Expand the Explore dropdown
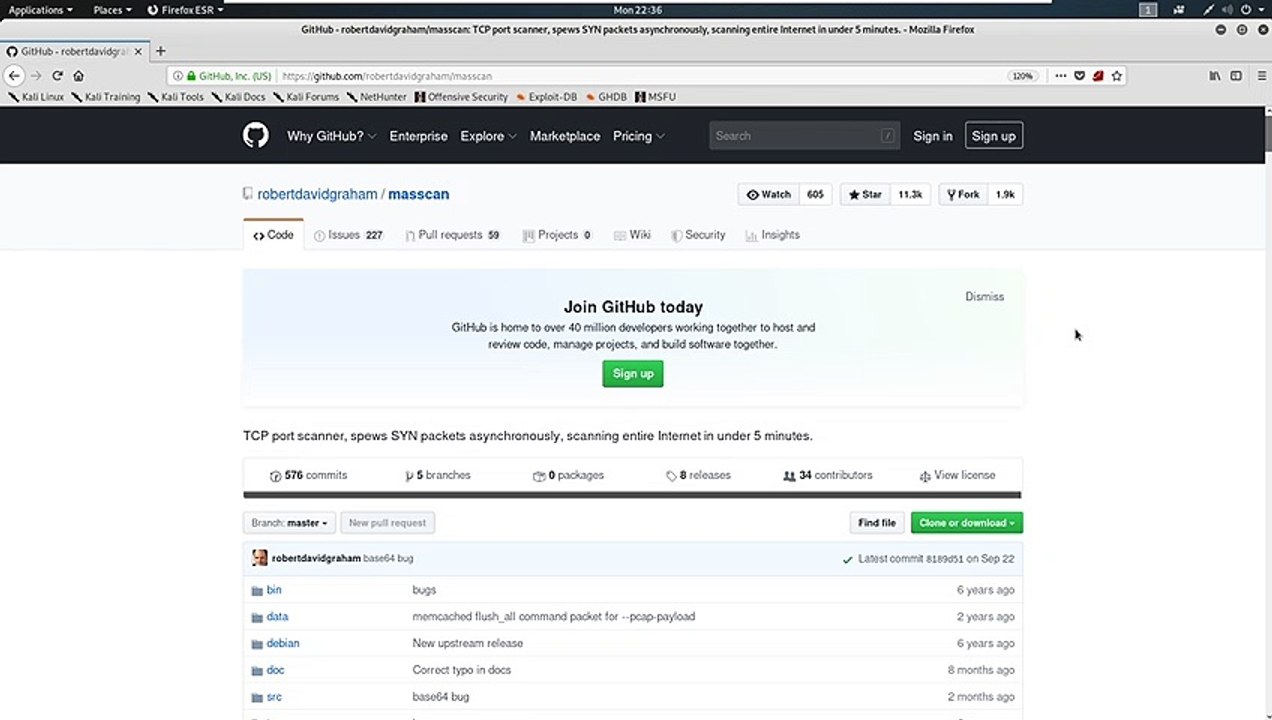This screenshot has width=1272, height=720. (488, 136)
